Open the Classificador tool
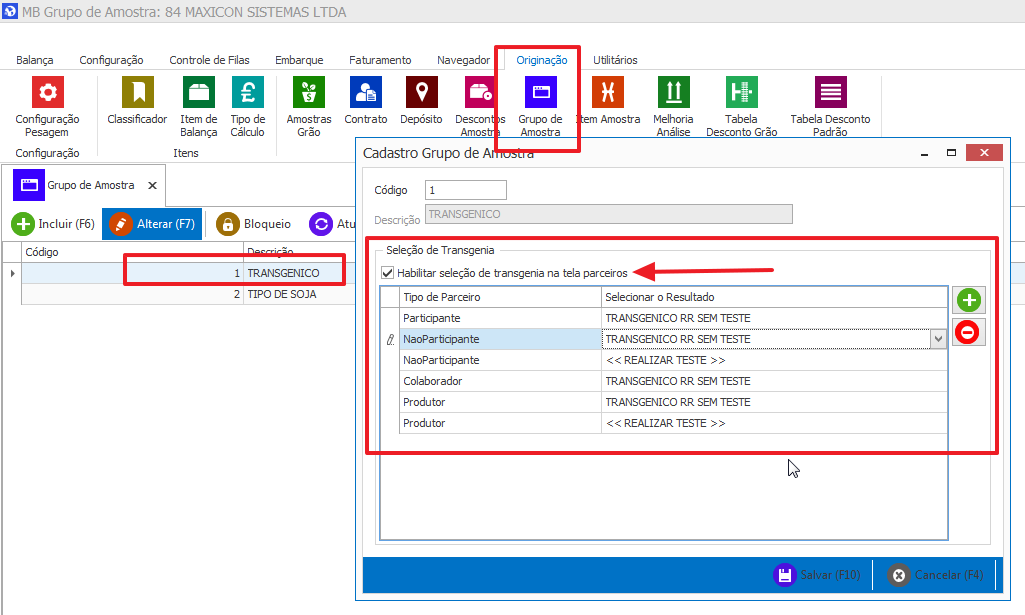The image size is (1025, 615). click(137, 100)
